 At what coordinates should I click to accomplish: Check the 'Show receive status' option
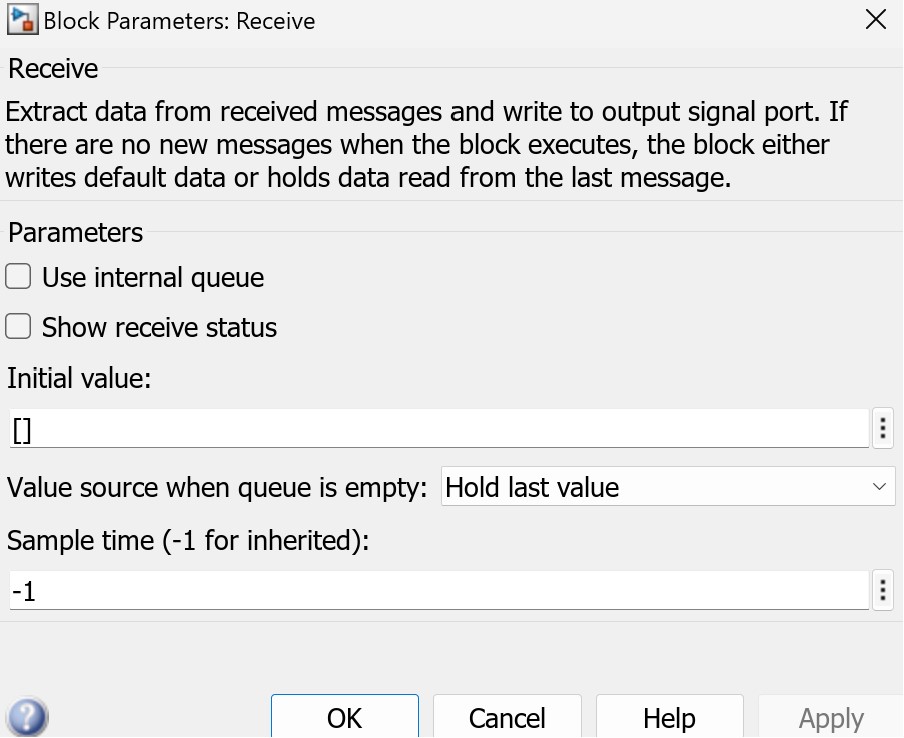(18, 326)
